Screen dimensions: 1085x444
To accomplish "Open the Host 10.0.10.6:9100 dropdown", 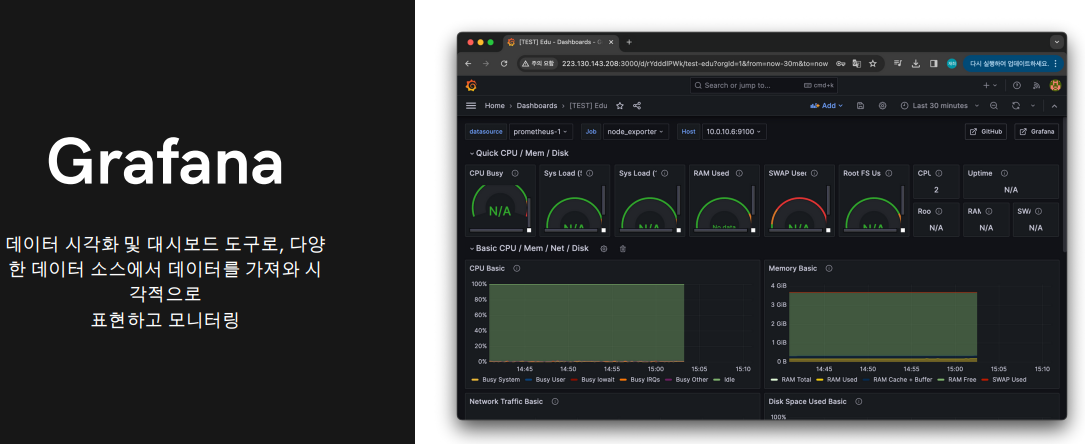I will click(733, 131).
